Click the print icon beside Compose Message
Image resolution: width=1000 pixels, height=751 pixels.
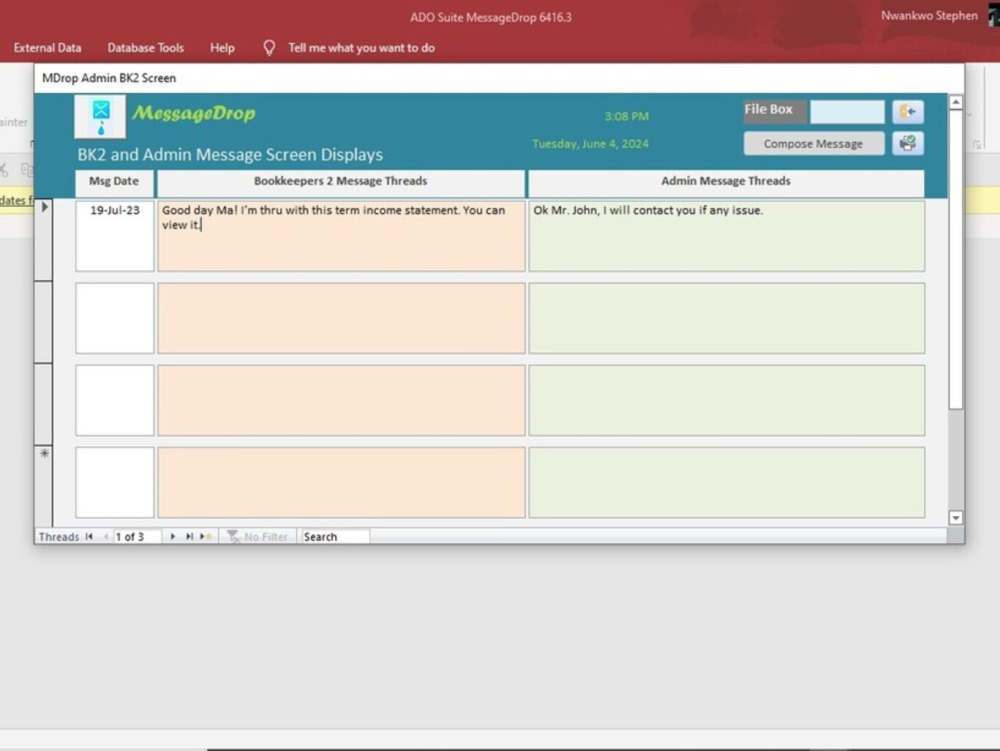908,143
